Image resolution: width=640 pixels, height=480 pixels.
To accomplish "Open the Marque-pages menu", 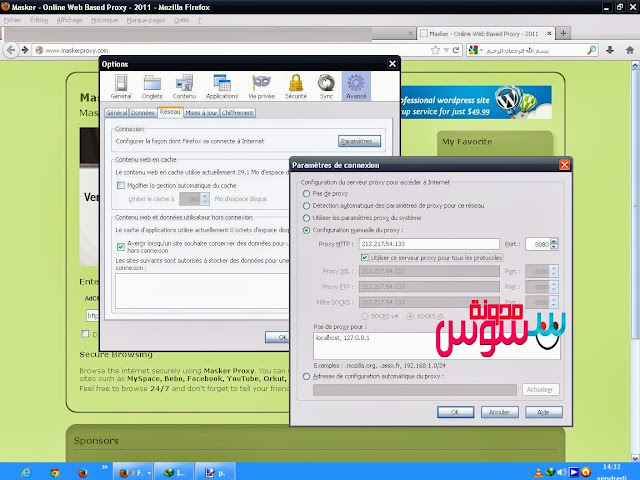I will (x=146, y=20).
